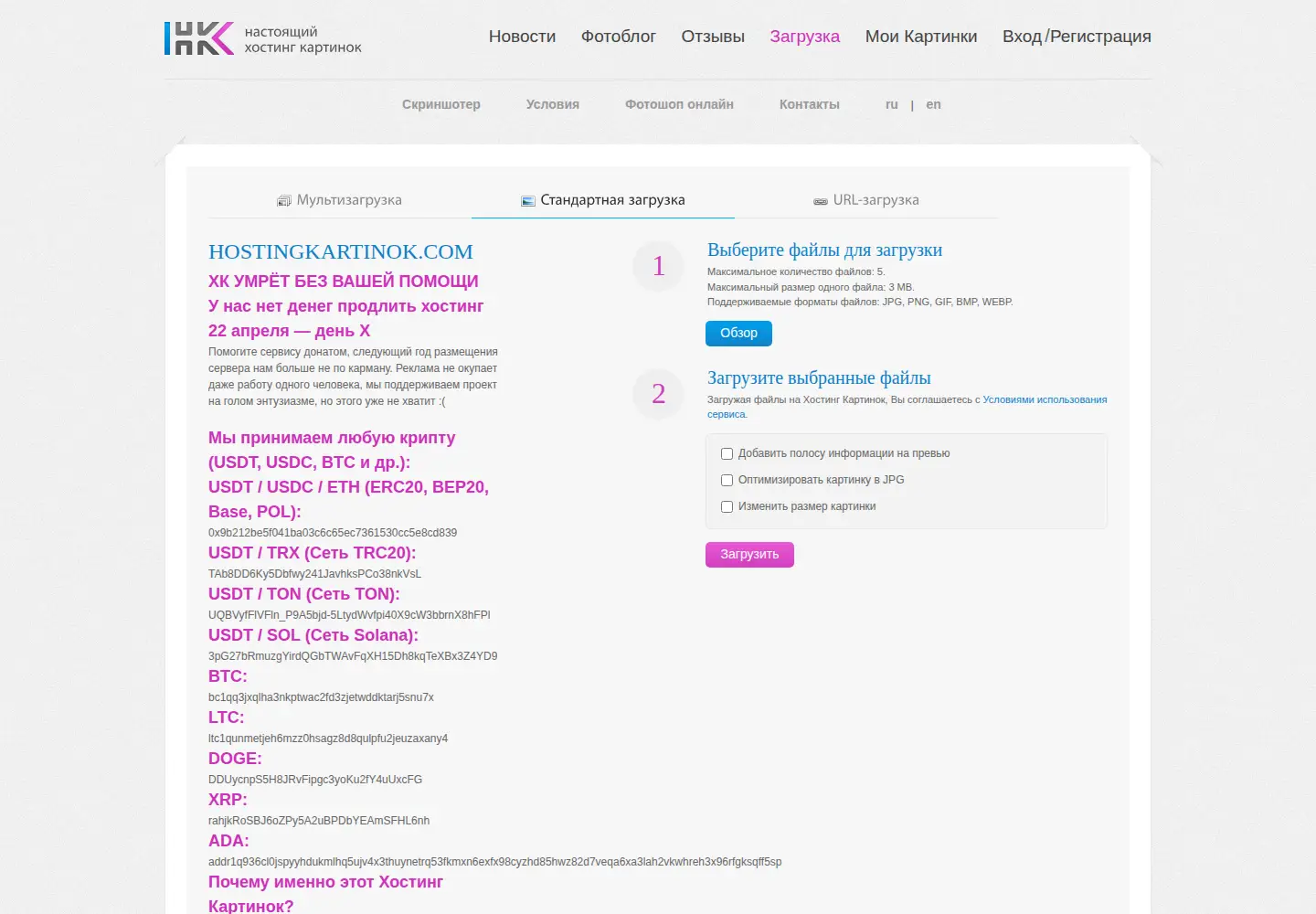Click "USDT / SOL (Сеть Solana):" label
Image resolution: width=1316 pixels, height=914 pixels.
click(313, 635)
